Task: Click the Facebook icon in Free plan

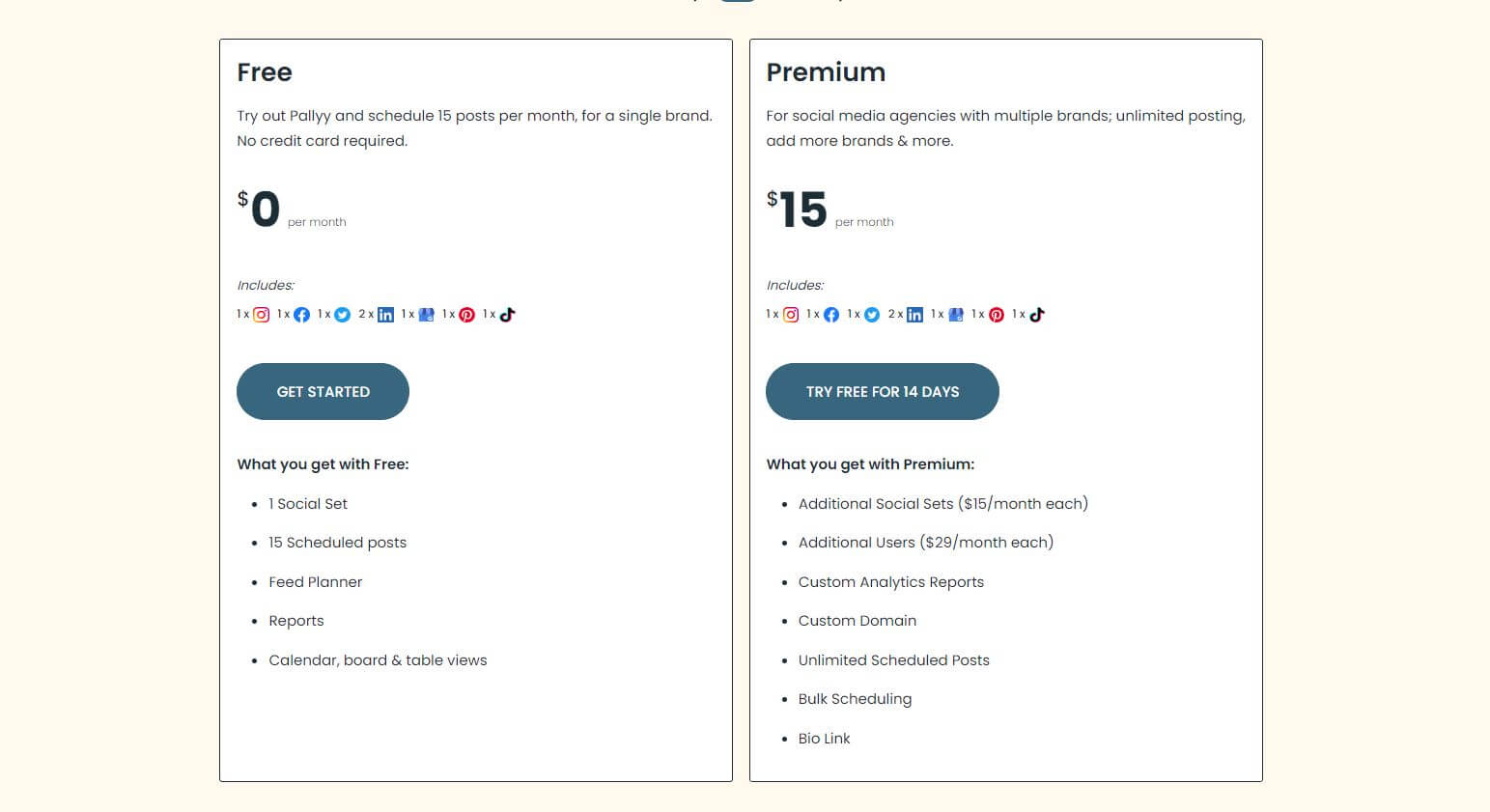Action: pos(301,315)
